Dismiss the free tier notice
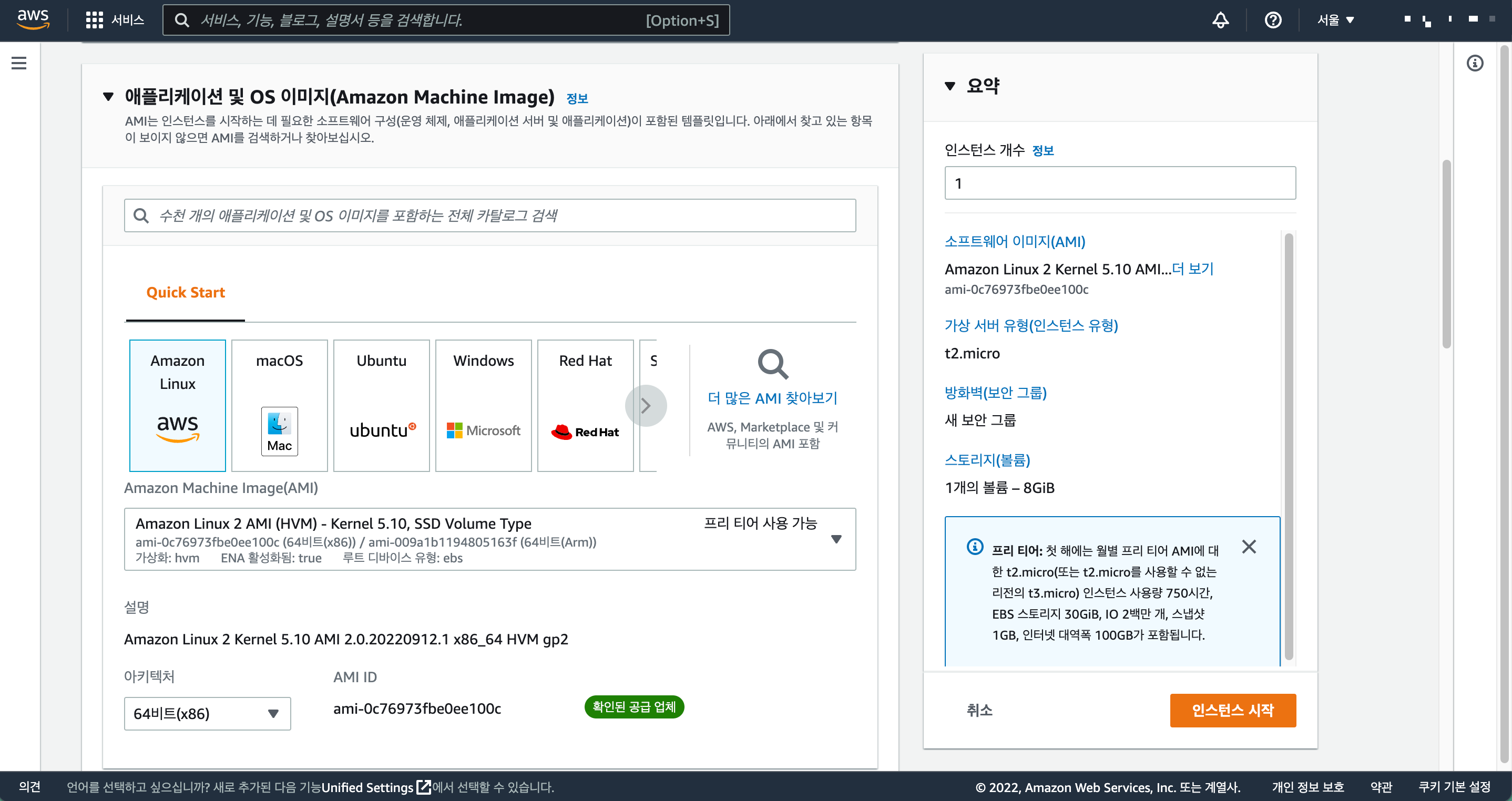Viewport: 1512px width, 801px height. click(x=1249, y=546)
